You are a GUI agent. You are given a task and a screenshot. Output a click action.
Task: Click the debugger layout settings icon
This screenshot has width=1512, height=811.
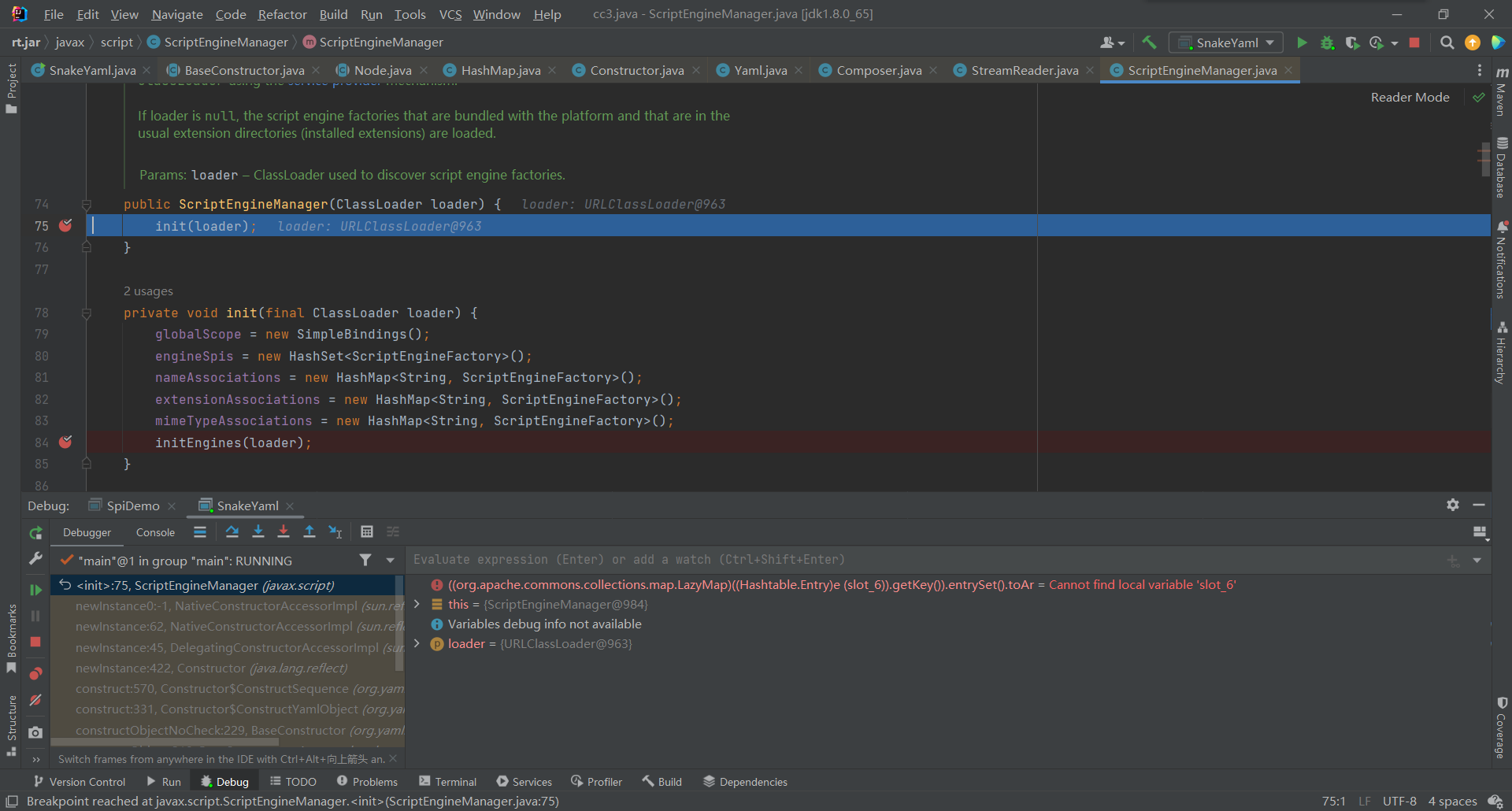(x=1480, y=533)
